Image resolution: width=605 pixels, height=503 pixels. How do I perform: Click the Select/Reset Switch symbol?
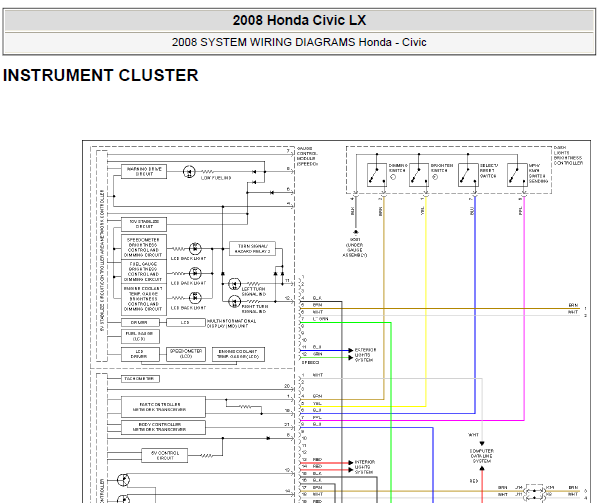coord(468,176)
